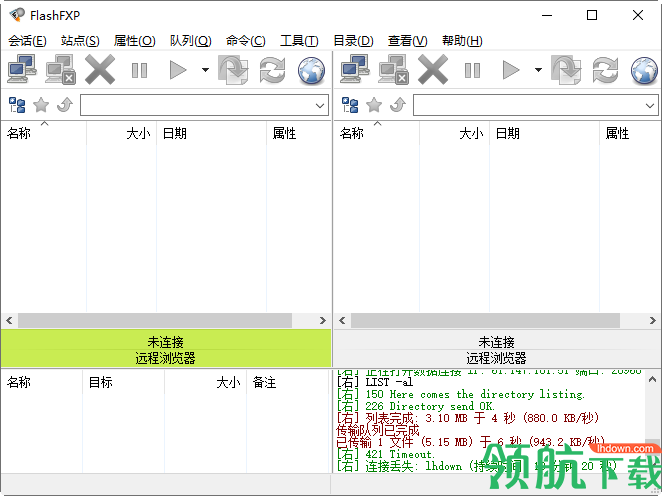Image resolution: width=662 pixels, height=496 pixels.
Task: Open the left pane transfer options dropdown arrow
Action: tap(205, 70)
